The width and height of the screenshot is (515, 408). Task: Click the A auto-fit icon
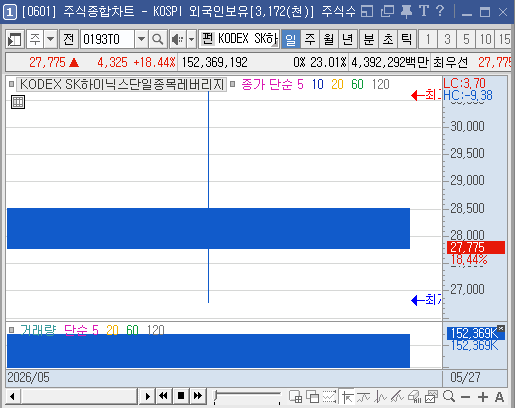point(499,397)
